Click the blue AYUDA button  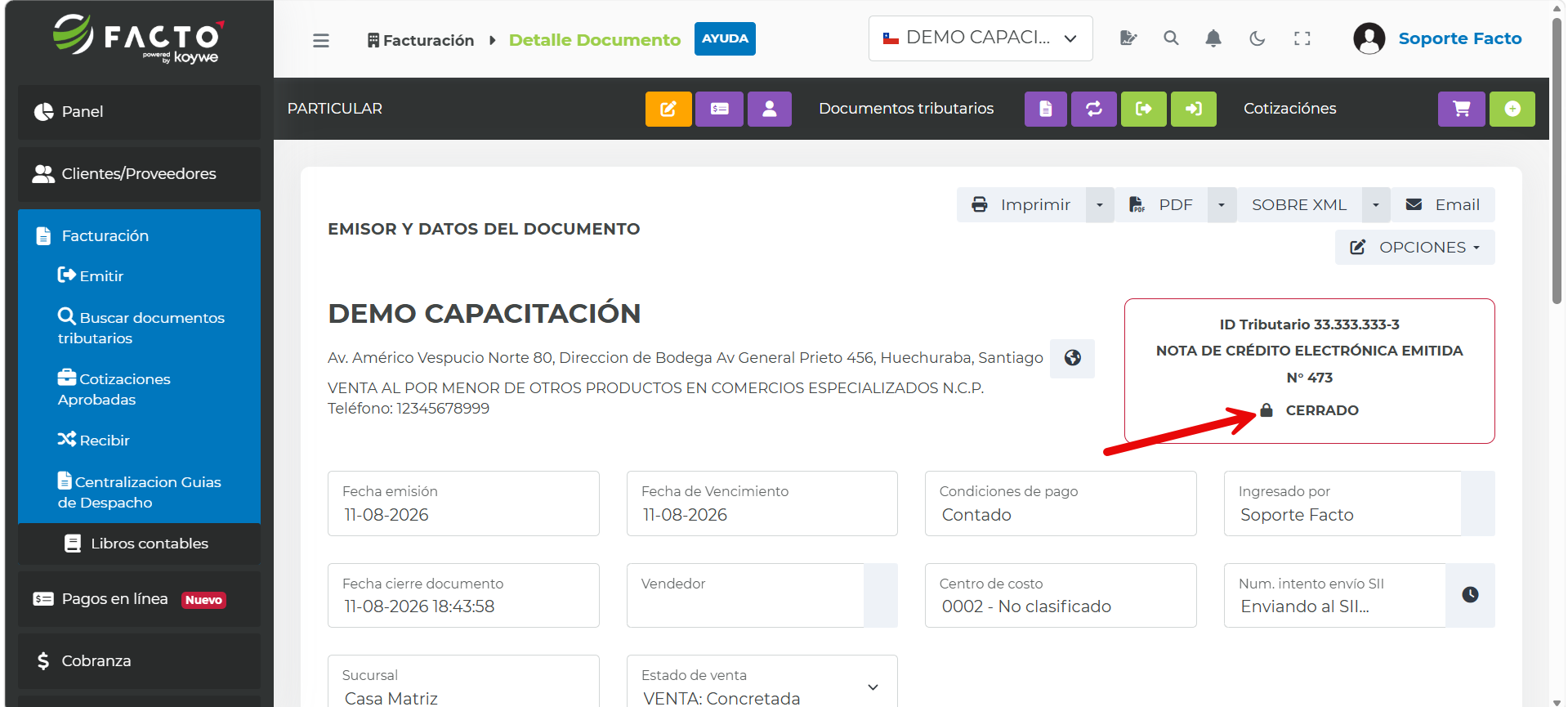click(725, 38)
